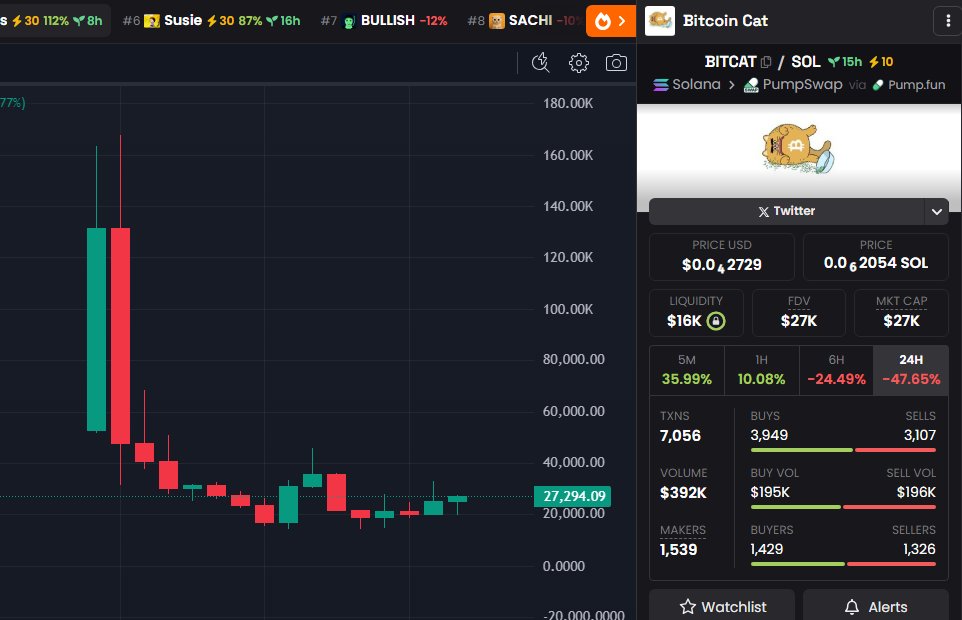962x620 pixels.
Task: Click the Solana chain icon
Action: pos(661,85)
